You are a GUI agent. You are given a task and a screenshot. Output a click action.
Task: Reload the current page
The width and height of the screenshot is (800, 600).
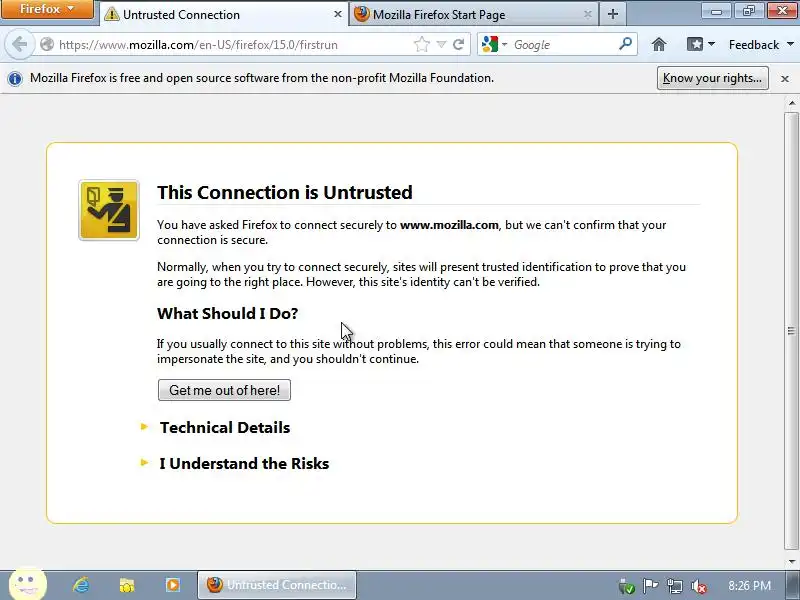(459, 44)
